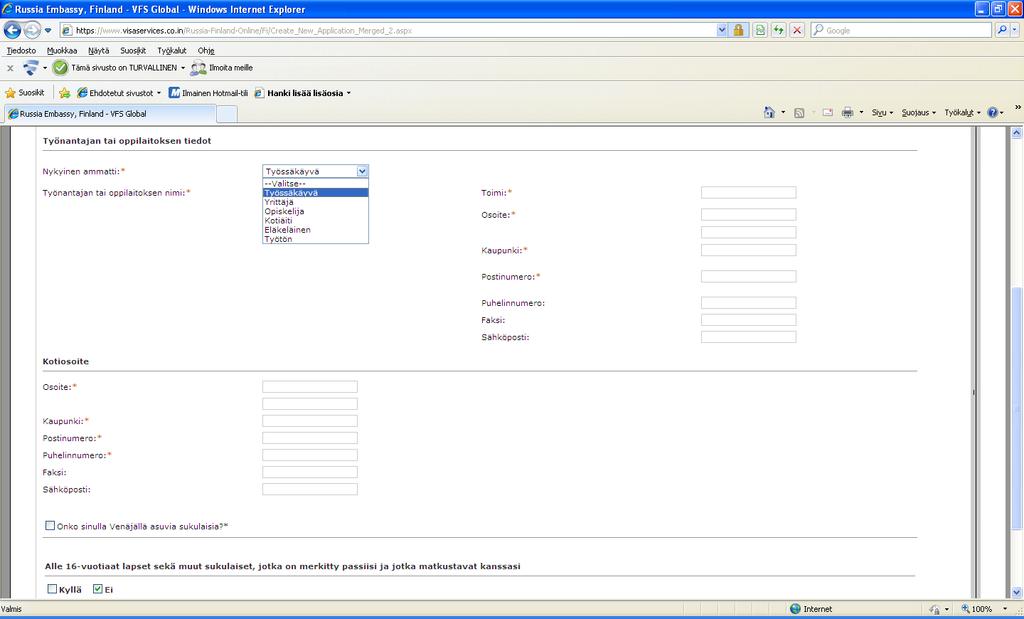This screenshot has width=1024, height=619.
Task: Click the employer Sähköposti input field
Action: pyautogui.click(x=748, y=337)
